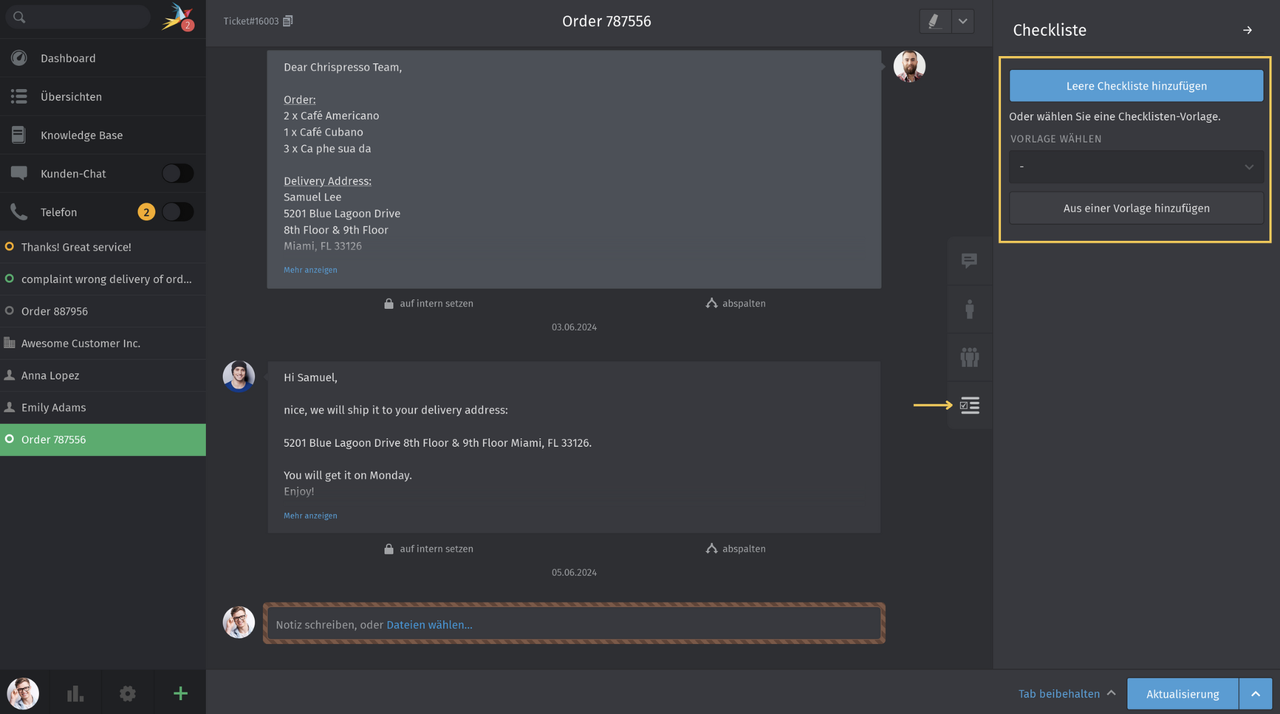
Task: Expand the highlighter options chevron
Action: tap(961, 20)
